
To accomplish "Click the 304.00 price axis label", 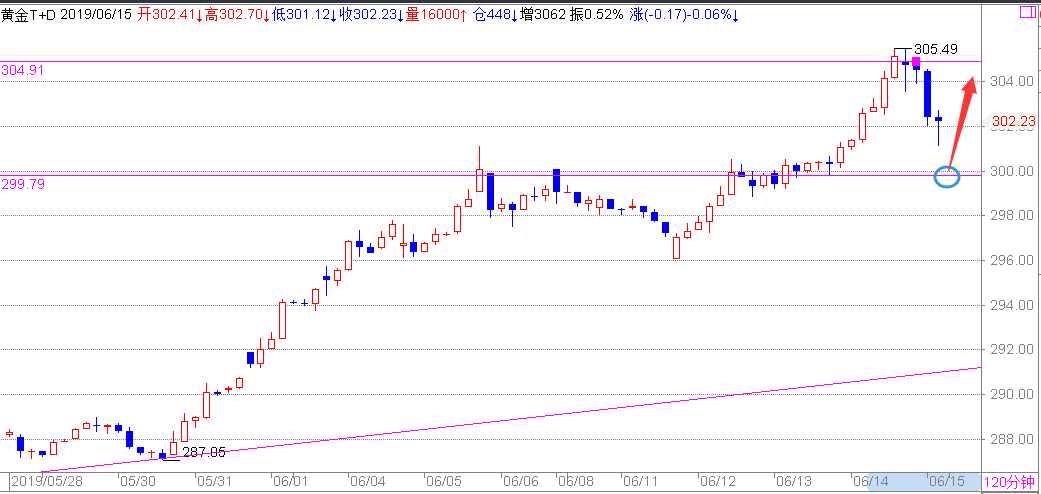I will click(1012, 81).
